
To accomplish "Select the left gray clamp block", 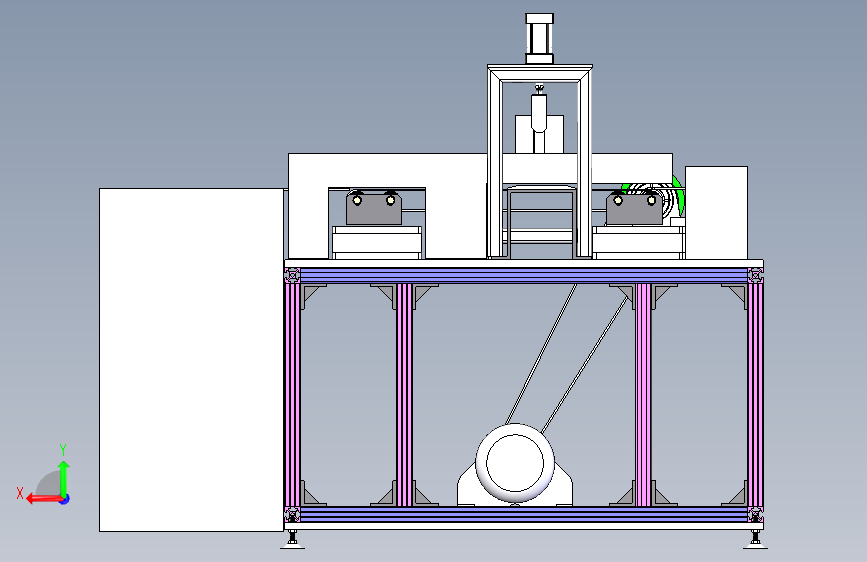I will (x=374, y=207).
